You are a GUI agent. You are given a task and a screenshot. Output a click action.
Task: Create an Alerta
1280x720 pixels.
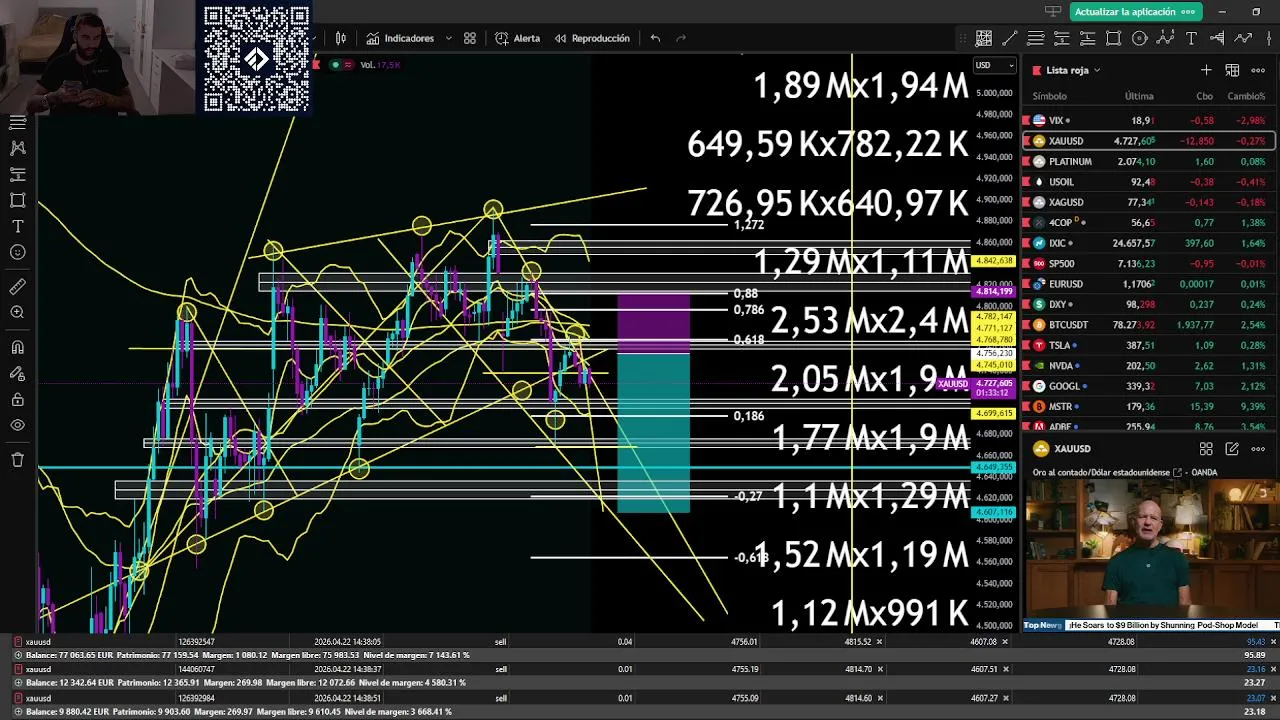pyautogui.click(x=517, y=38)
